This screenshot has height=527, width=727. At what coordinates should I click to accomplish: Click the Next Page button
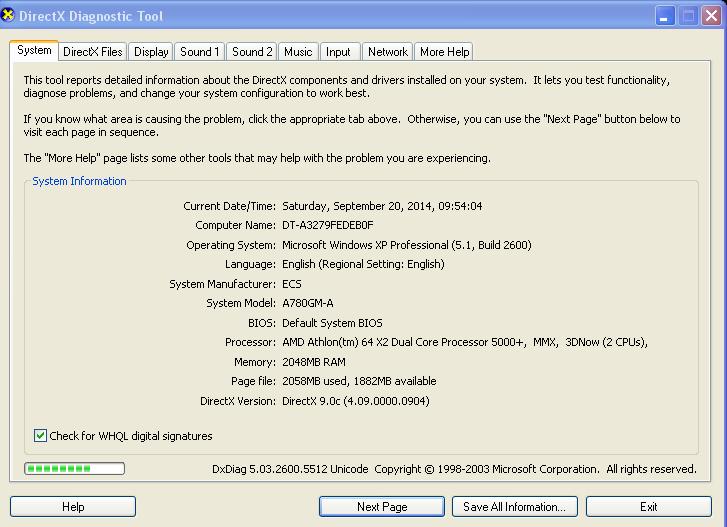click(382, 507)
